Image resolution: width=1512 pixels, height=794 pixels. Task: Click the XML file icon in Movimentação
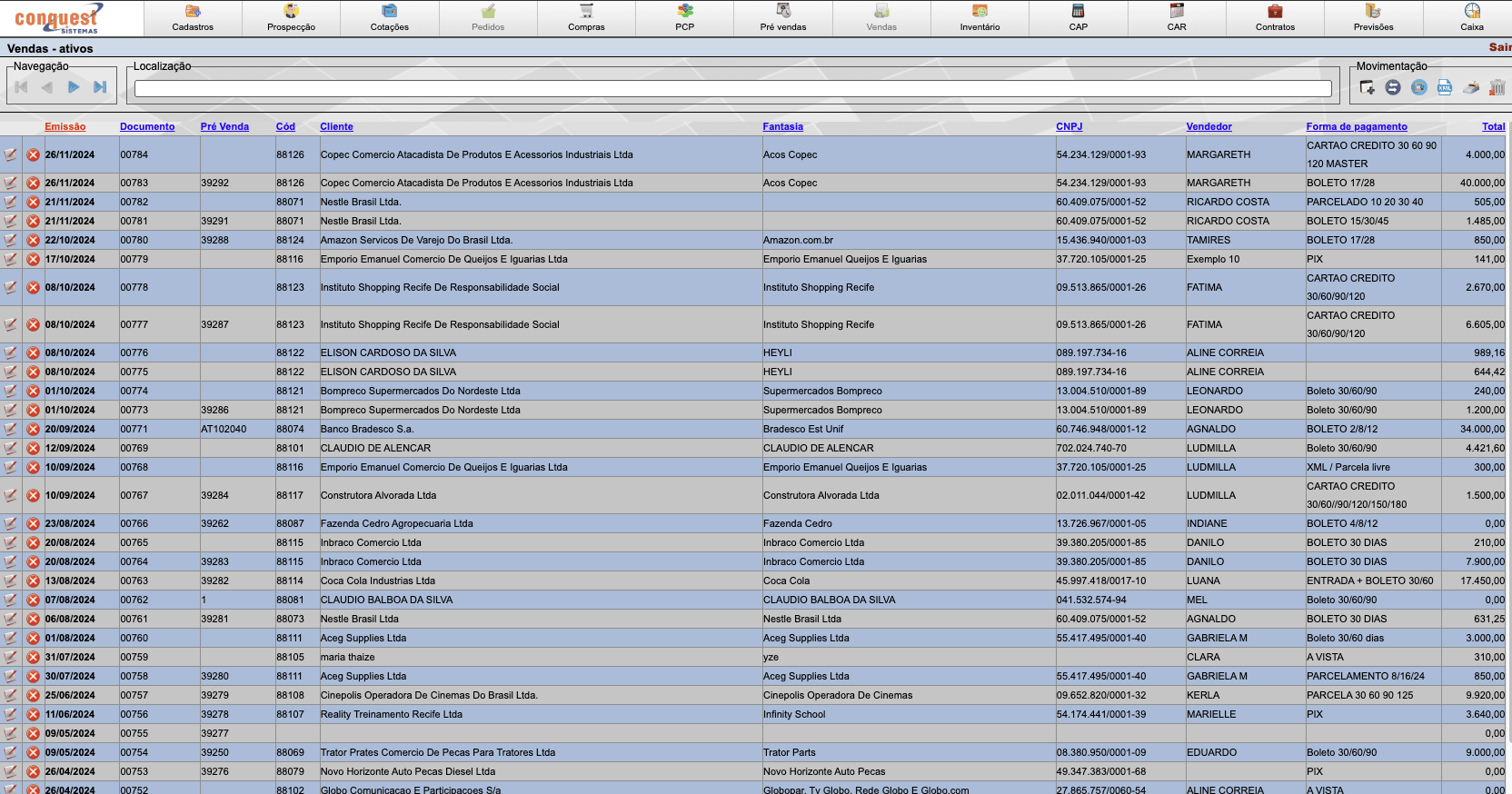click(x=1445, y=87)
